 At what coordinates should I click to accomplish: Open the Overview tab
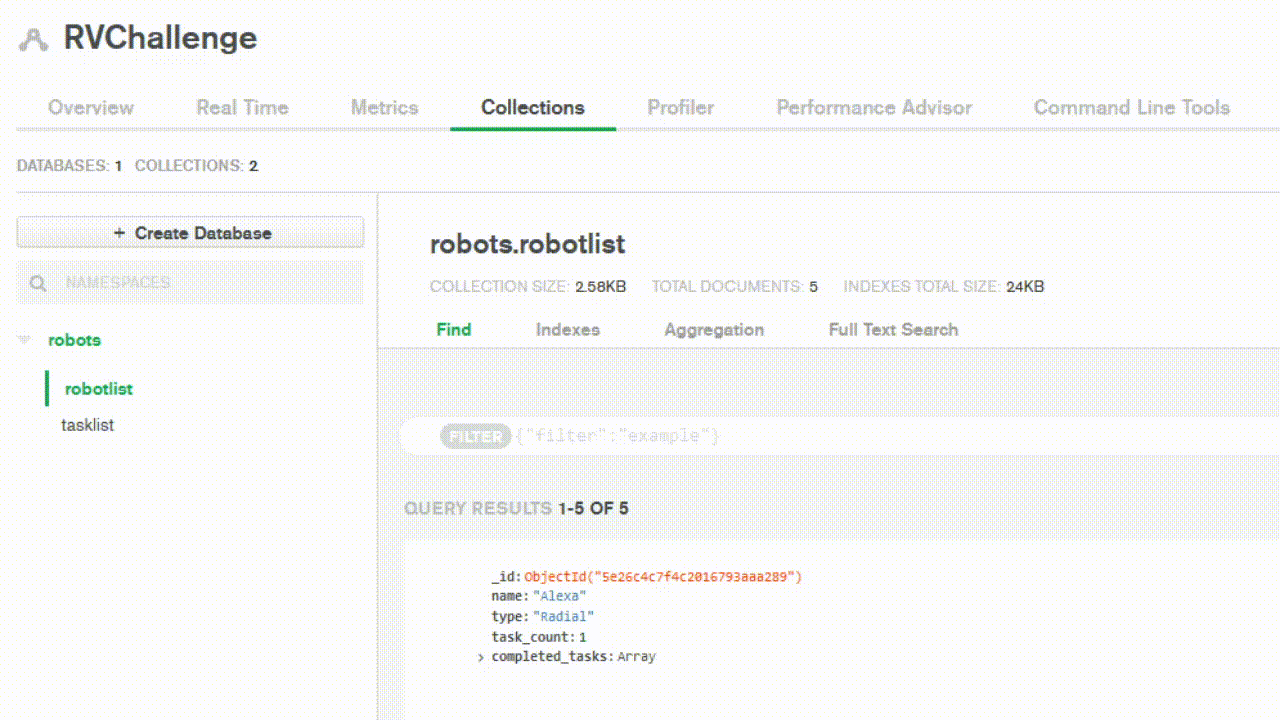pyautogui.click(x=91, y=108)
